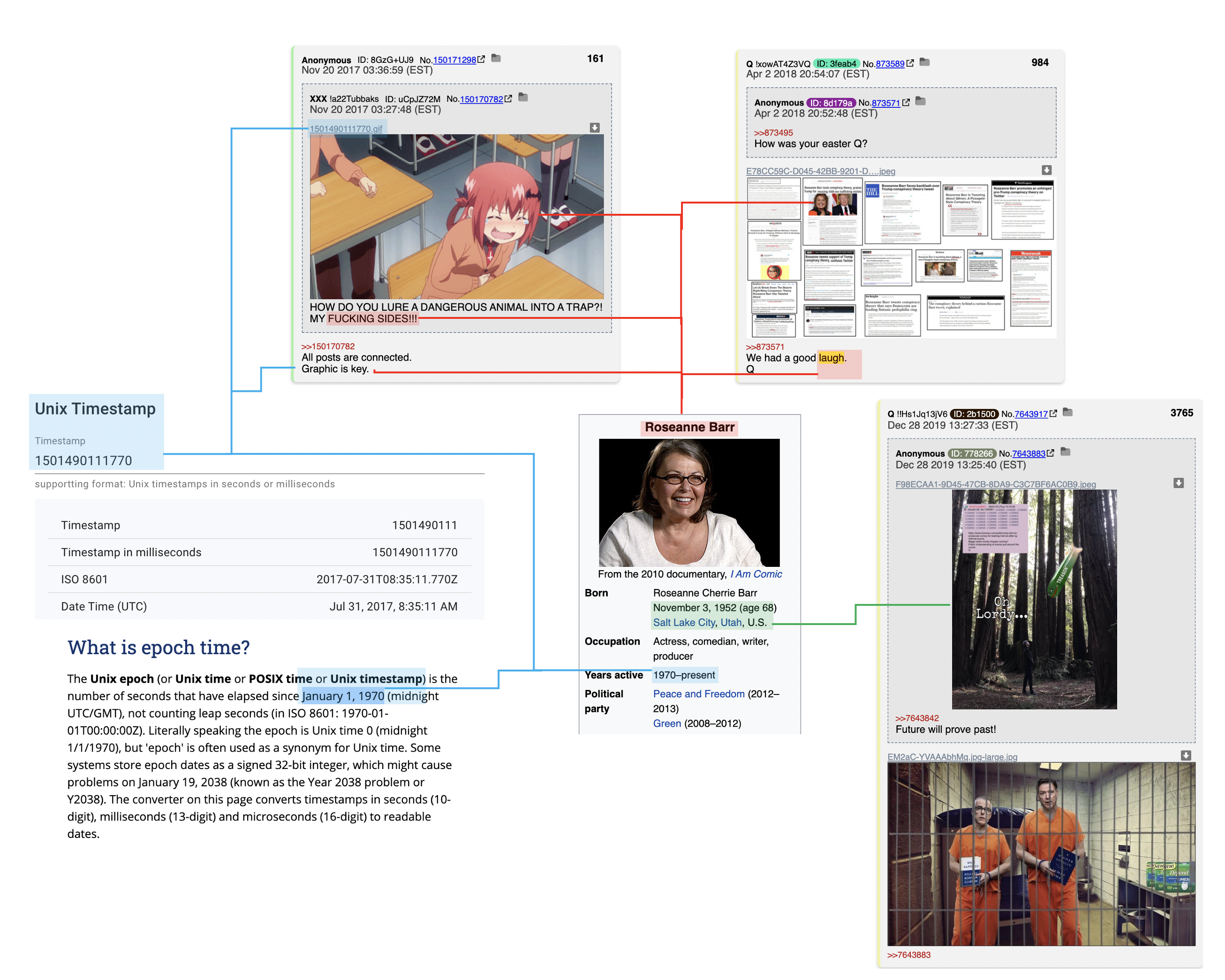Open post number link 7643917
Image resolution: width=1225 pixels, height=980 pixels.
(x=1031, y=414)
